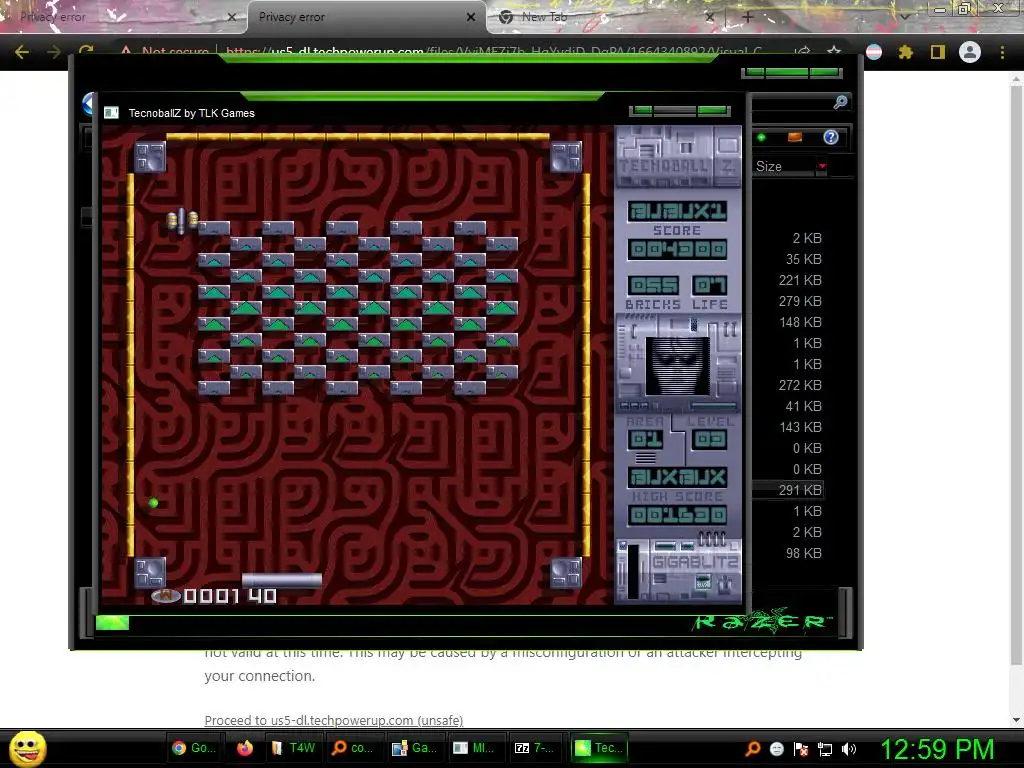1024x768 pixels.
Task: Open the Not secure site info
Action: [165, 52]
